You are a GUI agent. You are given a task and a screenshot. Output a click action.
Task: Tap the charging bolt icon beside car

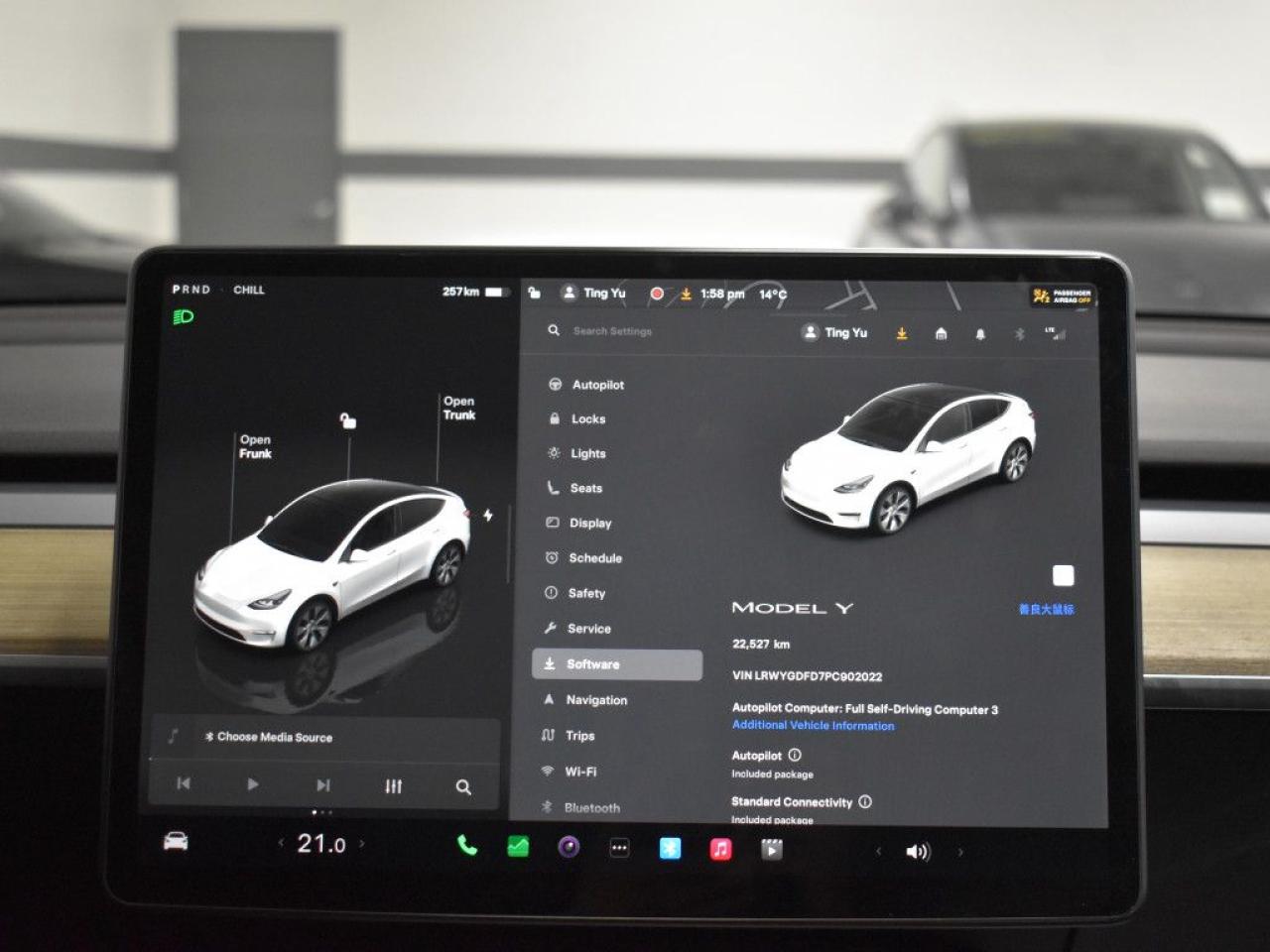point(488,515)
